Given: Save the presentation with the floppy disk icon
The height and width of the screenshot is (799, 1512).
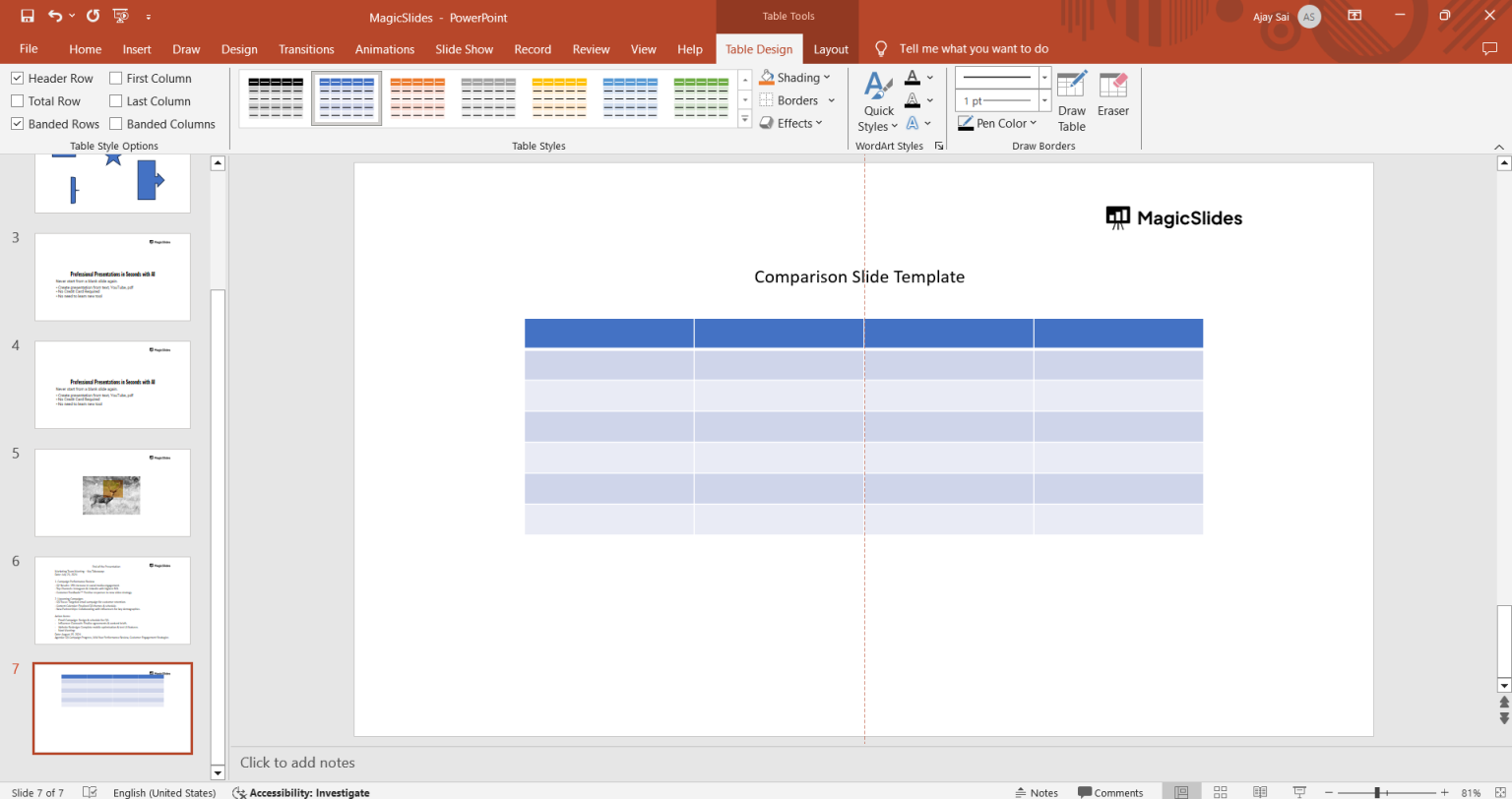Looking at the screenshot, I should [x=28, y=16].
